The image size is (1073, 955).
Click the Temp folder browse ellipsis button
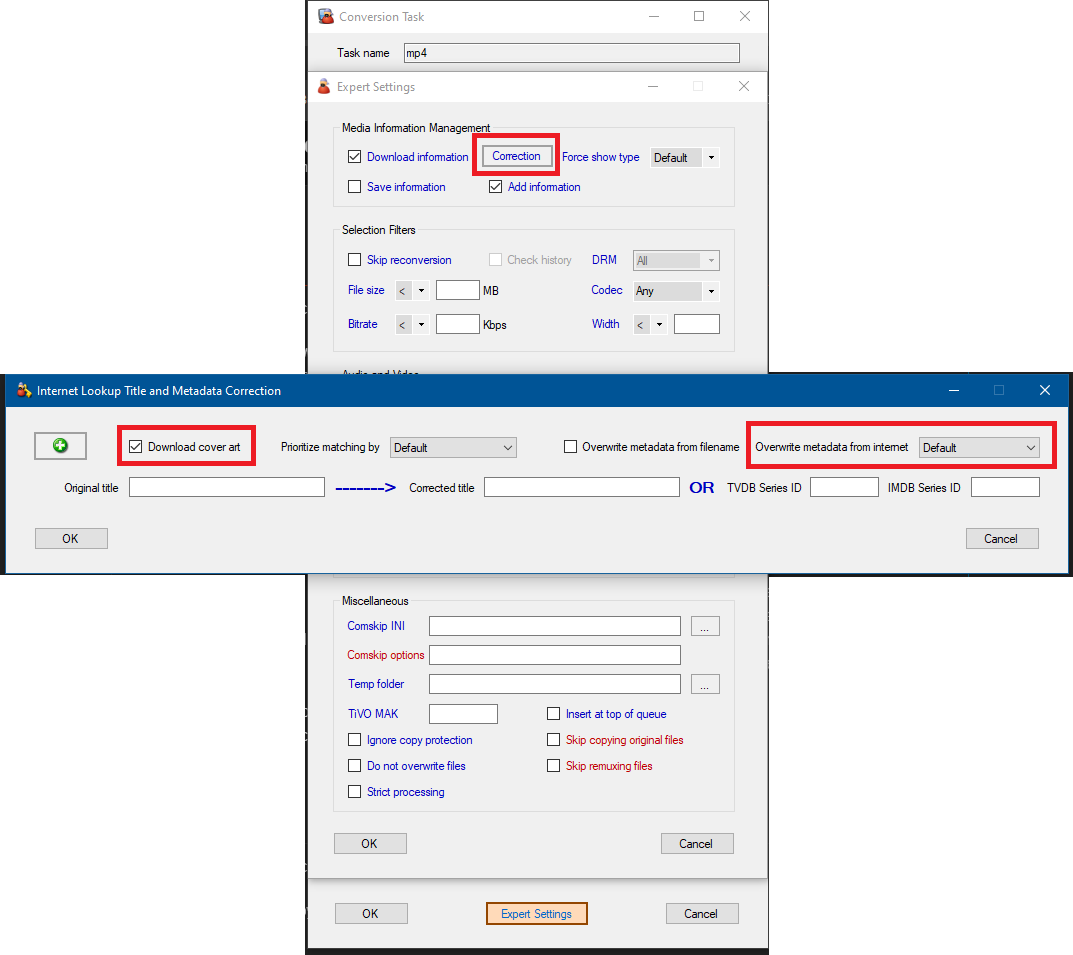point(705,685)
